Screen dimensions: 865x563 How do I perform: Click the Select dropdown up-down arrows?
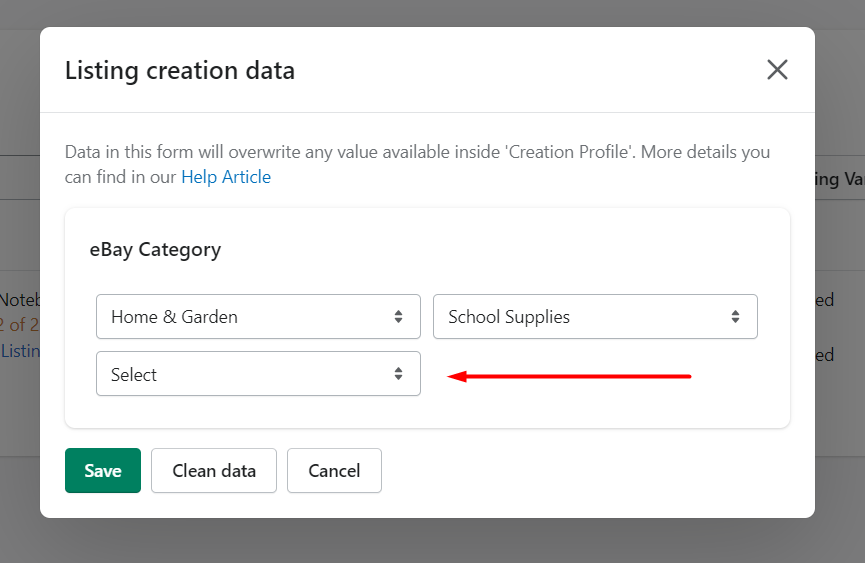(398, 374)
